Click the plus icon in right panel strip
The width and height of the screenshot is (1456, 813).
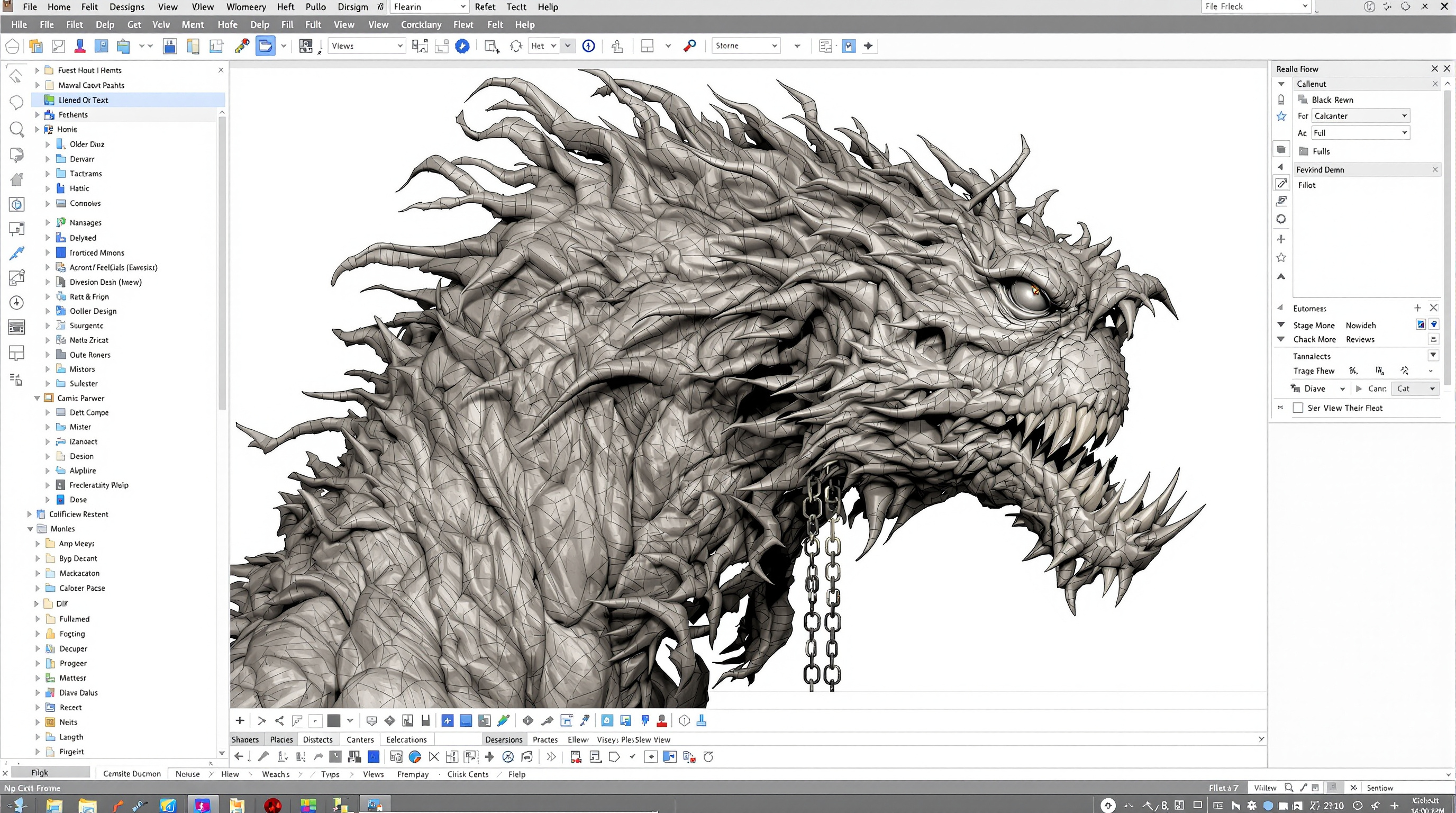pyautogui.click(x=1281, y=239)
